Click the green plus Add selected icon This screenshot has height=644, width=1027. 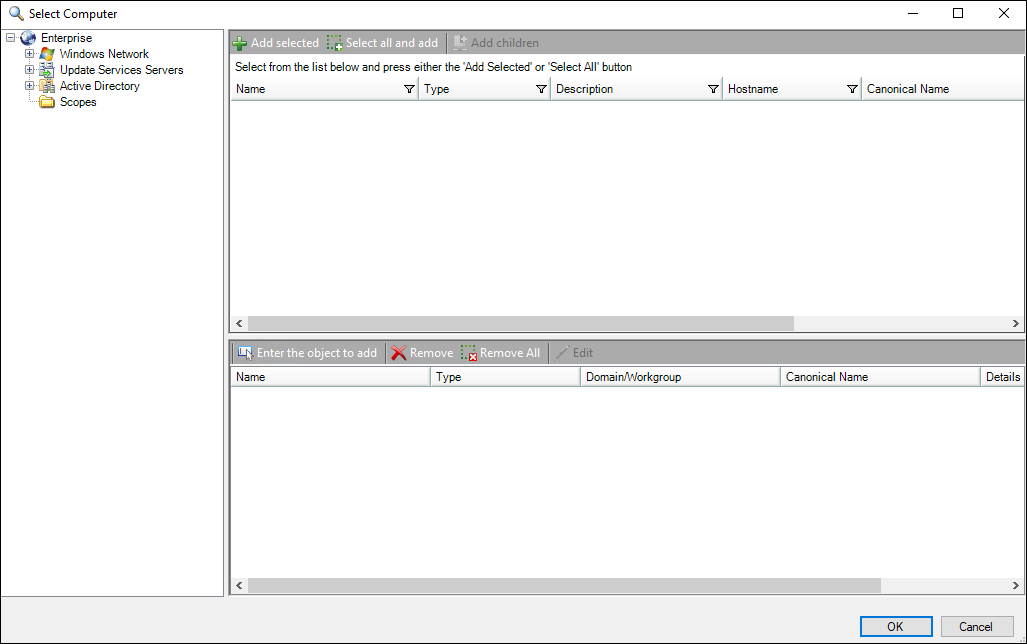(240, 43)
